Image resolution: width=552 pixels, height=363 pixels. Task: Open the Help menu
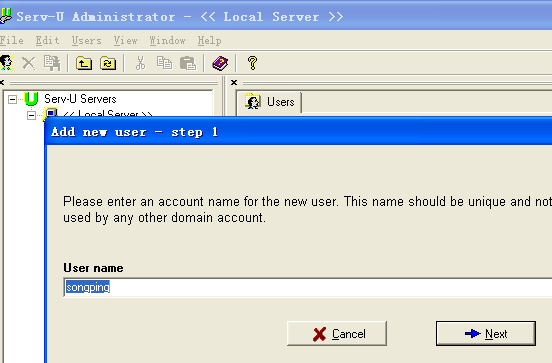click(x=209, y=40)
